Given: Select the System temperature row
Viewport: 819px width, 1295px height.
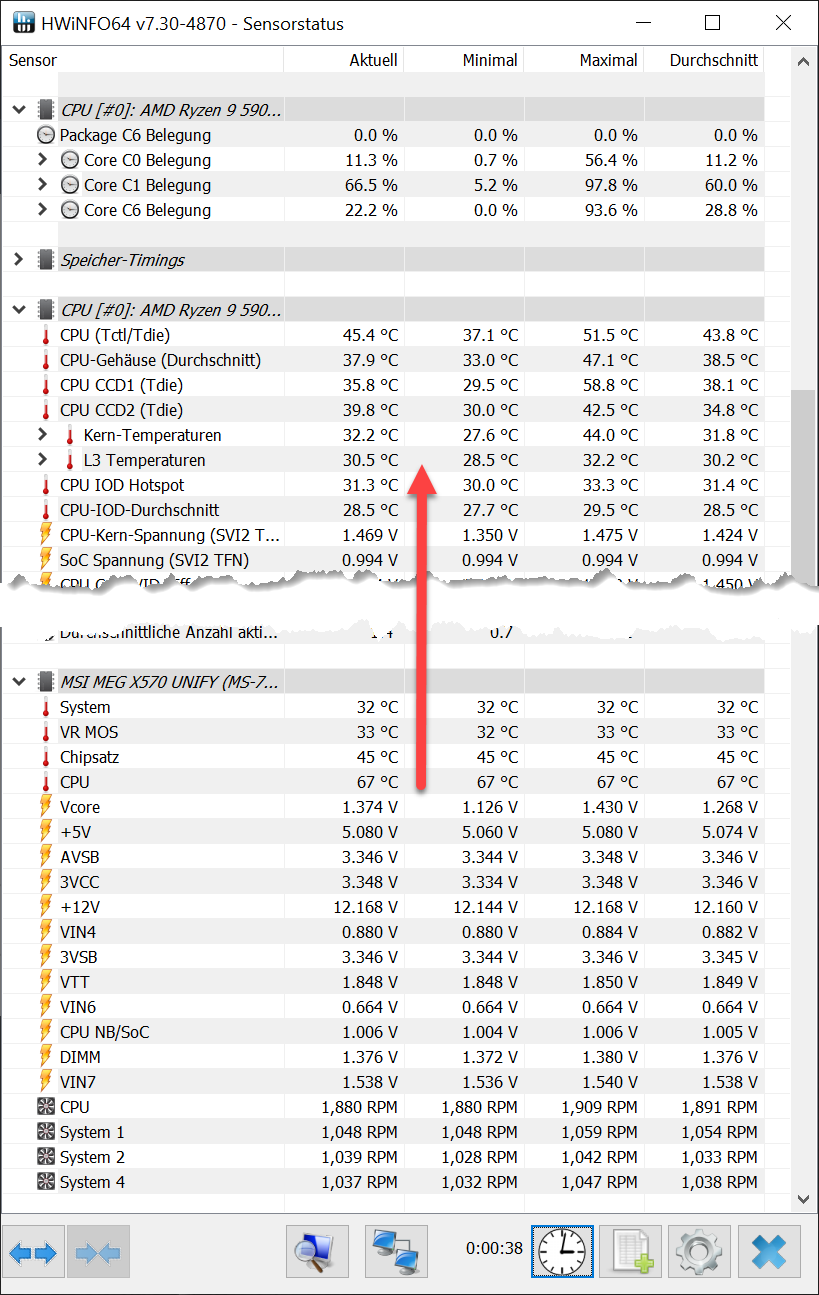Looking at the screenshot, I should 383,707.
